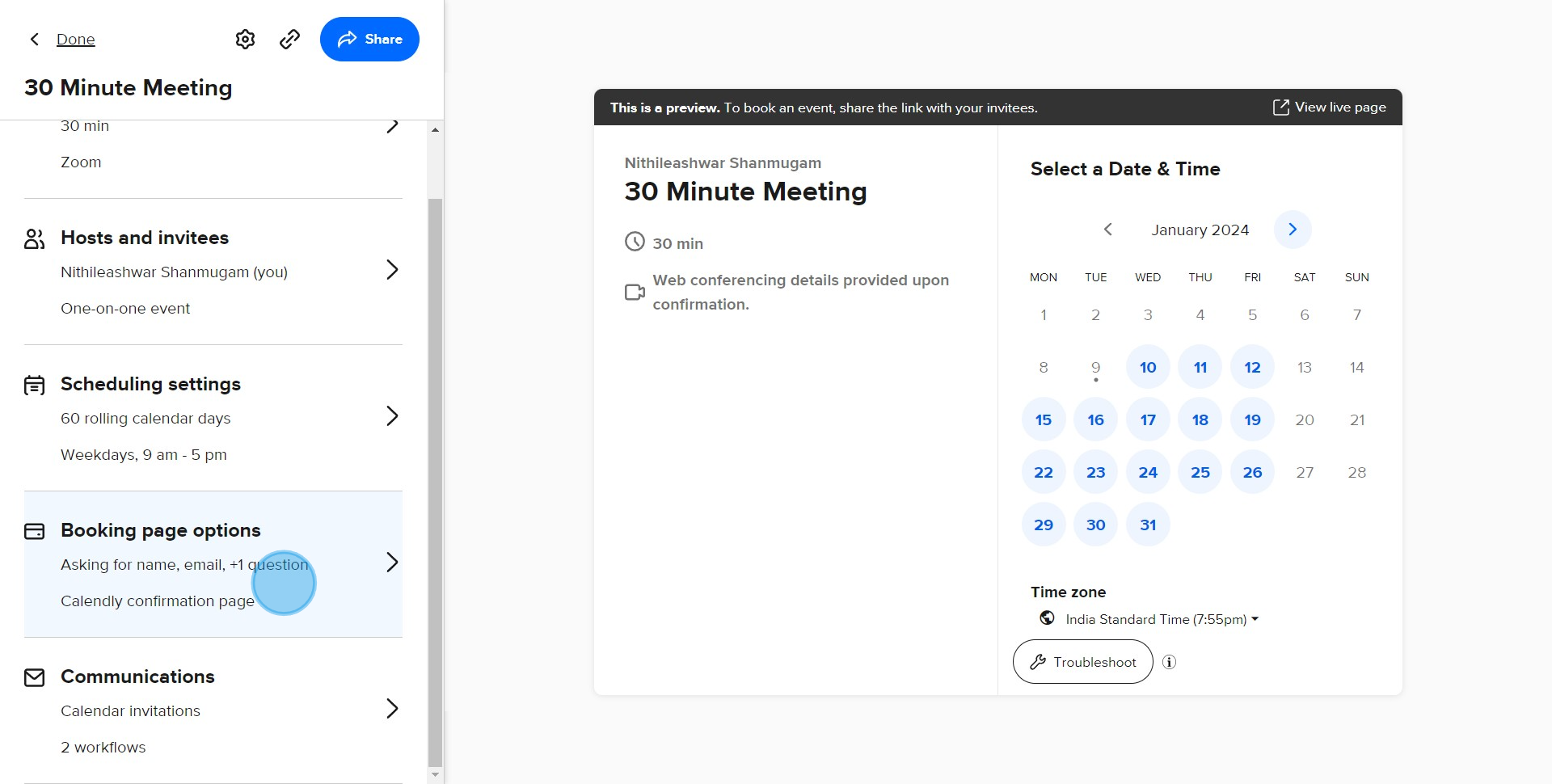The width and height of the screenshot is (1552, 784).
Task: Click the today date 9 on calendar
Action: tap(1095, 367)
